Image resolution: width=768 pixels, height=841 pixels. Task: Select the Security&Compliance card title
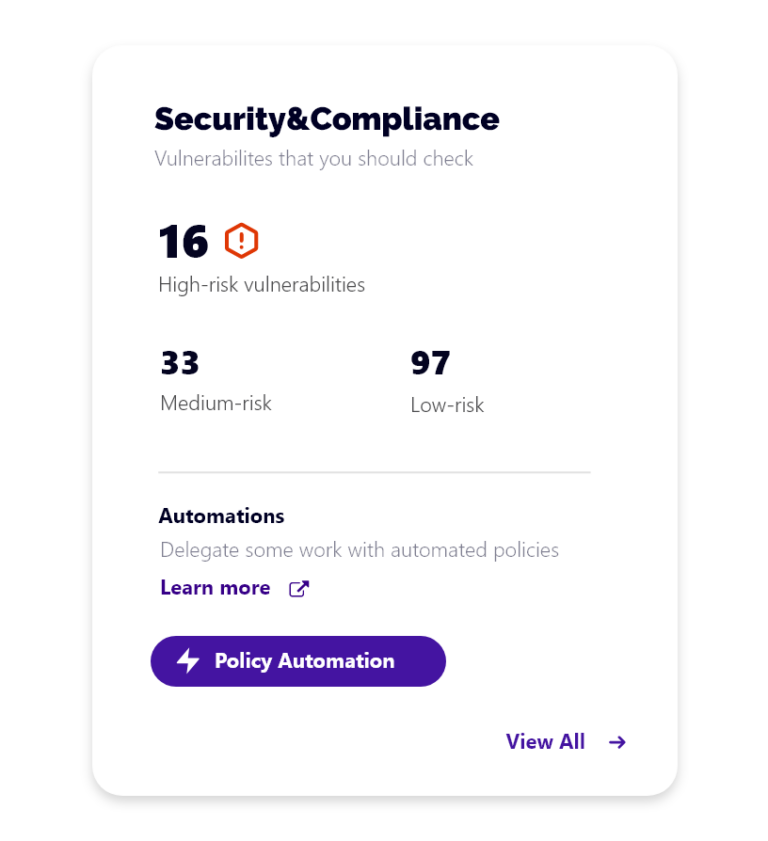[x=326, y=119]
